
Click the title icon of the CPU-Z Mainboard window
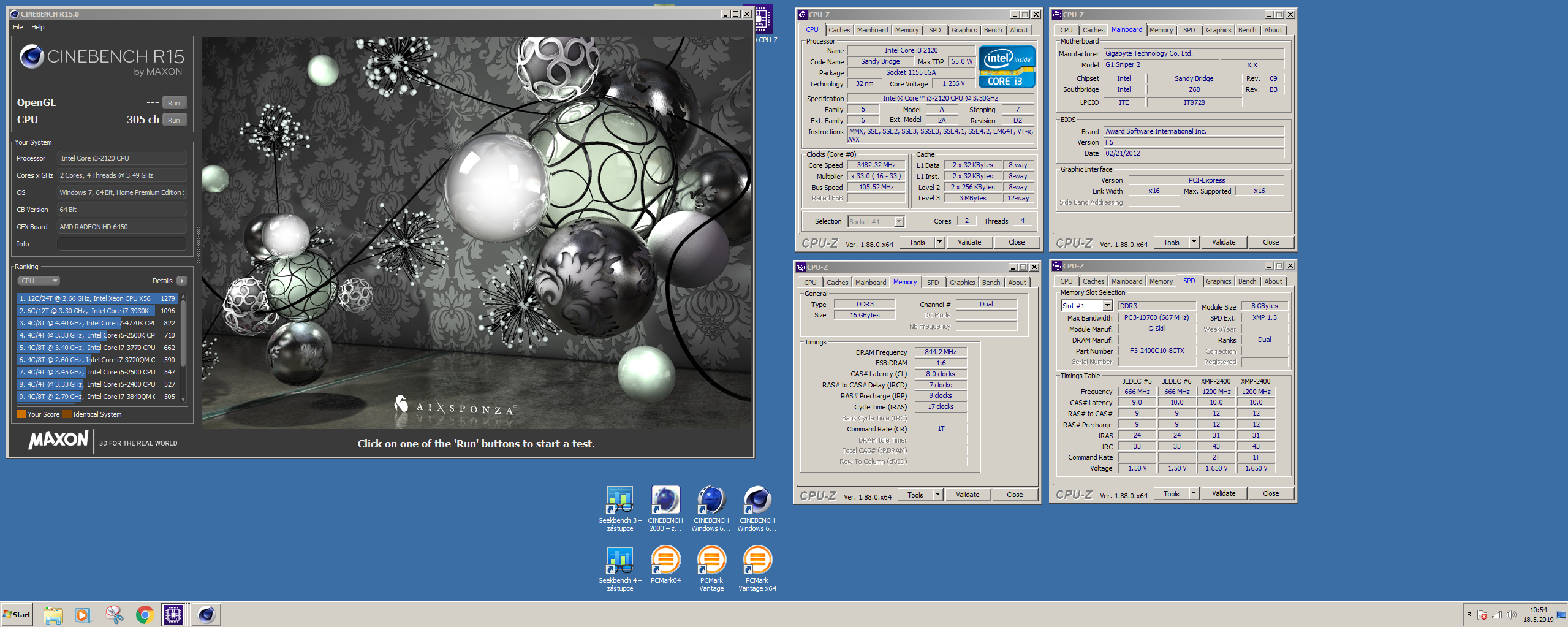1057,15
